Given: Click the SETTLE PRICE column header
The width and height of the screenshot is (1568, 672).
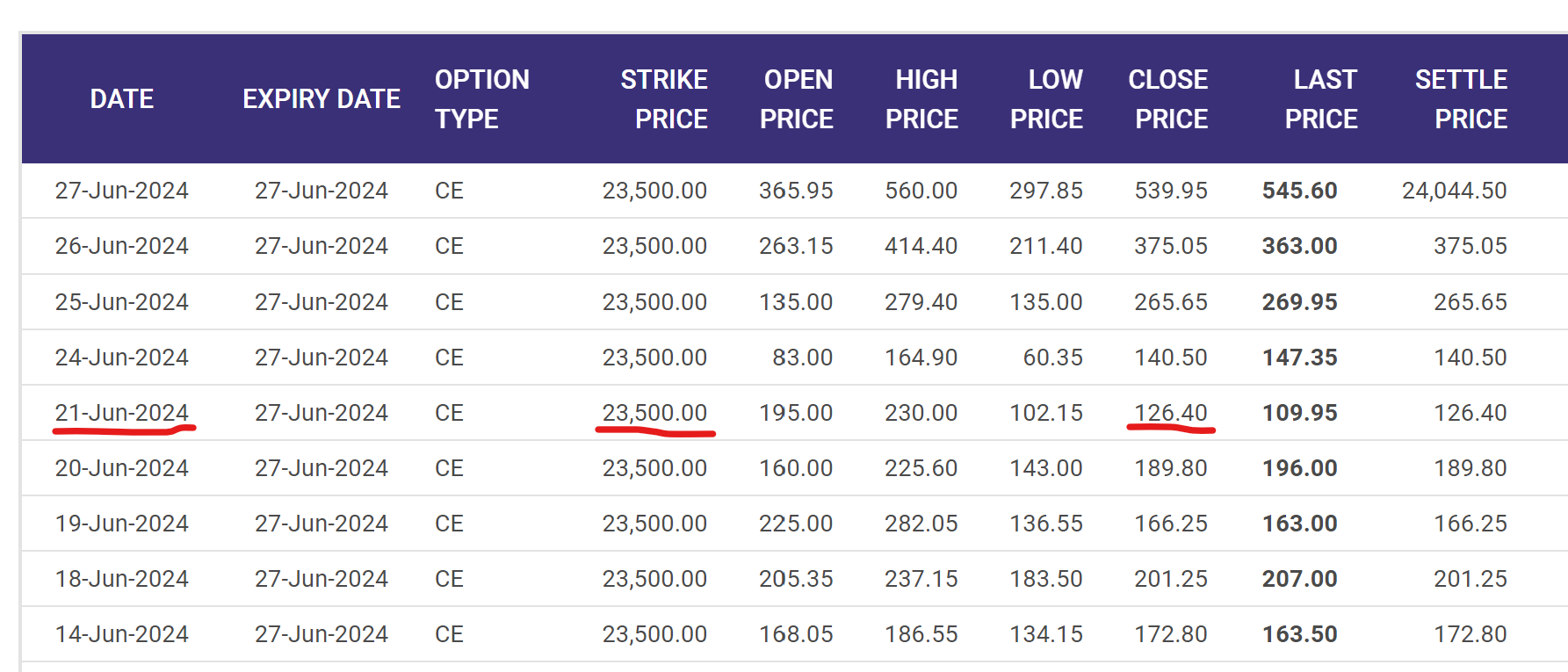Looking at the screenshot, I should coord(1462,98).
